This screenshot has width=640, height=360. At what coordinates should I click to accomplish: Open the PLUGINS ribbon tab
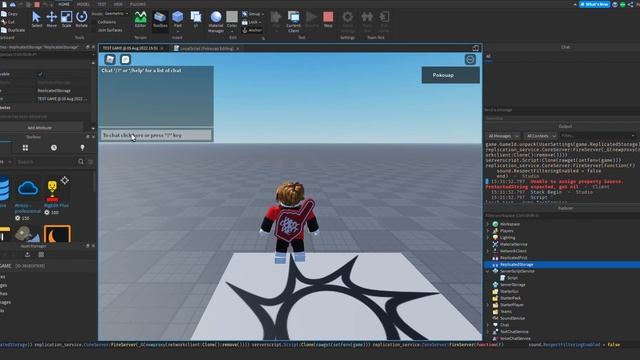click(138, 4)
